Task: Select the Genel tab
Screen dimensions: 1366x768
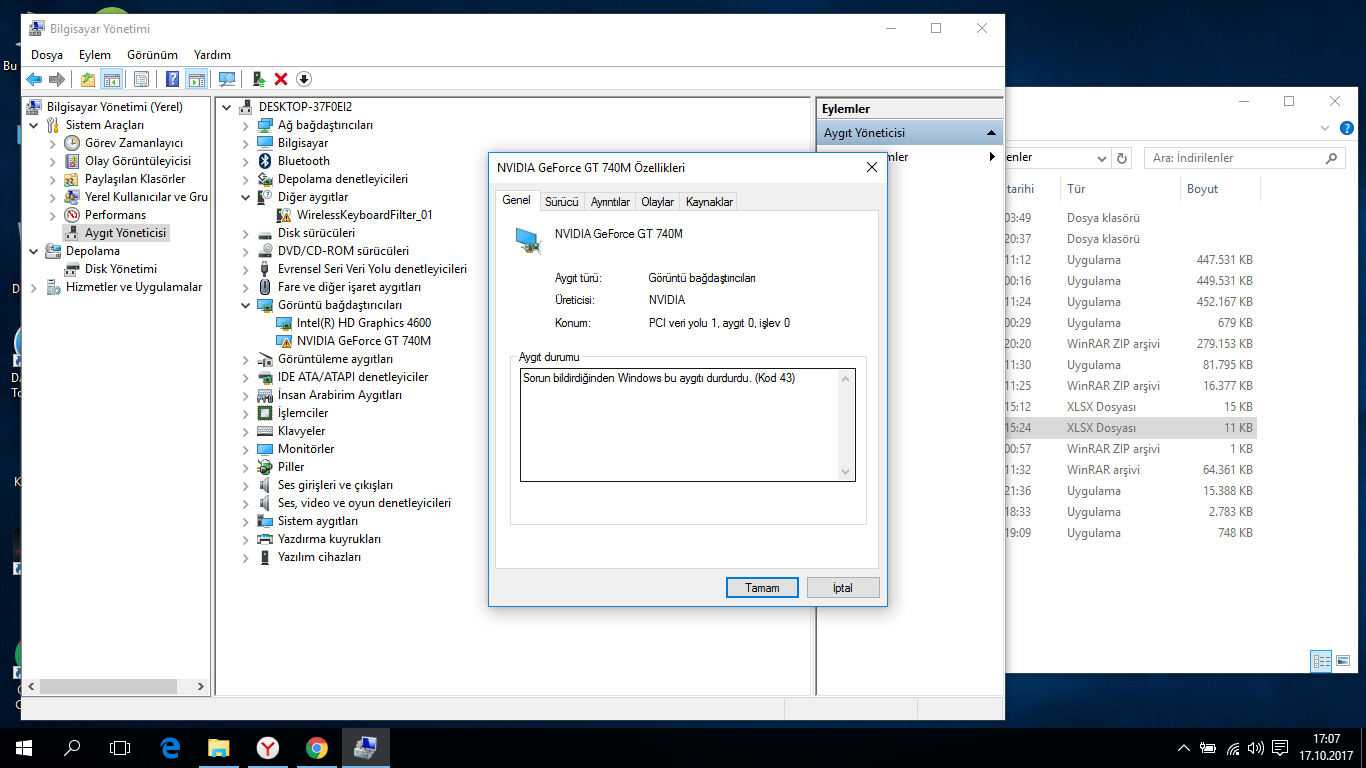Action: 516,200
